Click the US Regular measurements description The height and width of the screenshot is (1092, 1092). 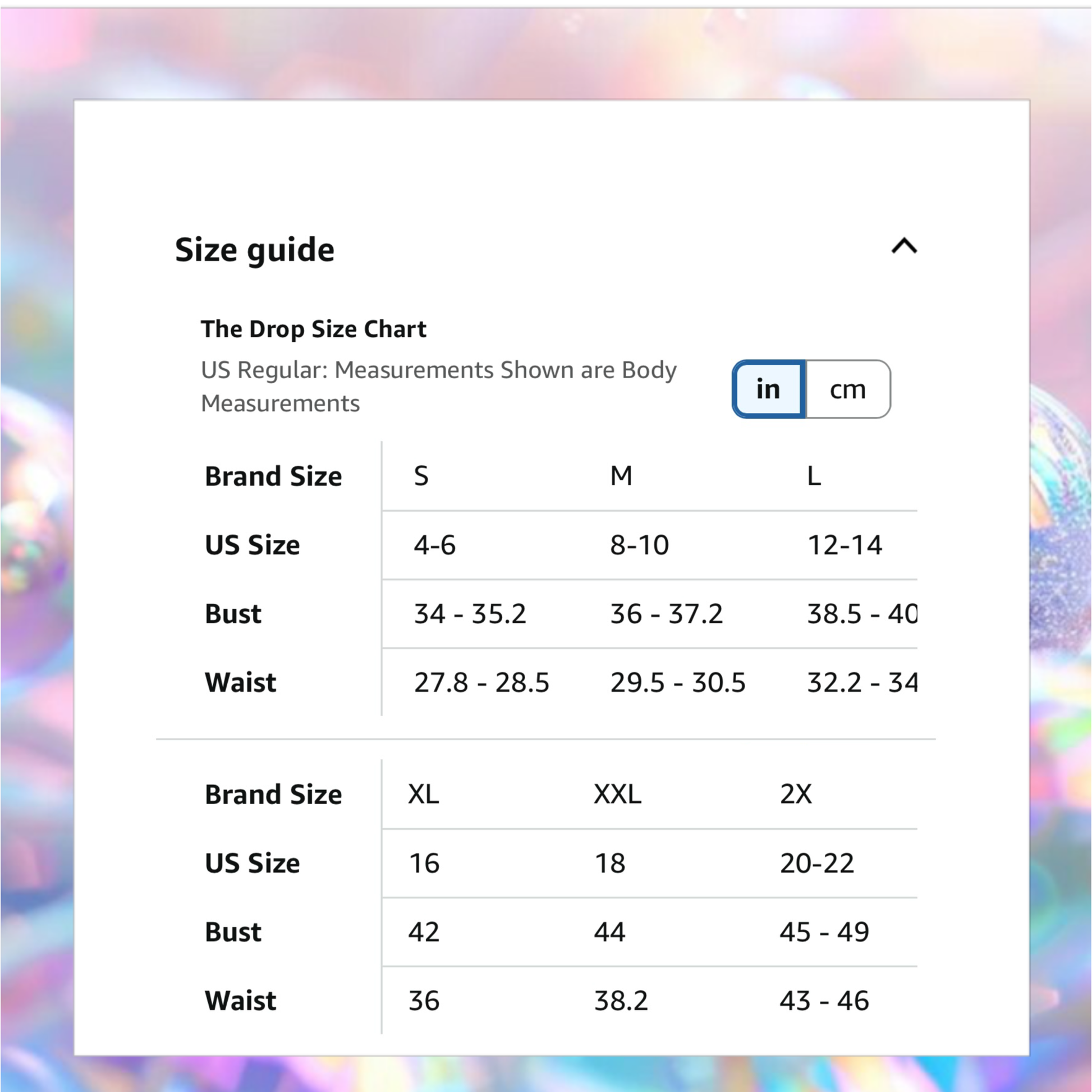(439, 386)
